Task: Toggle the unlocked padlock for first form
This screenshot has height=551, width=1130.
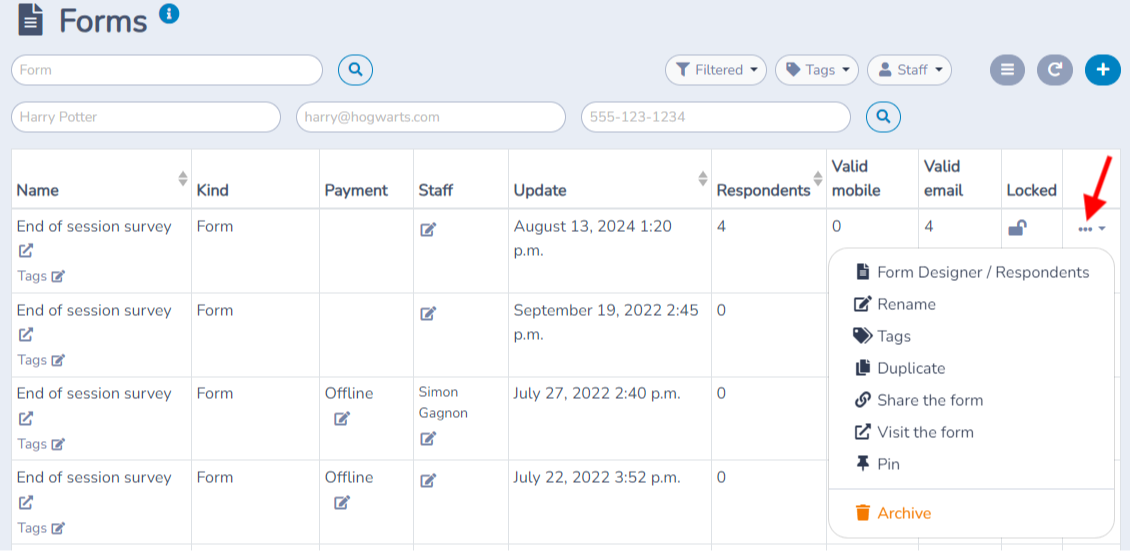Action: (1017, 228)
